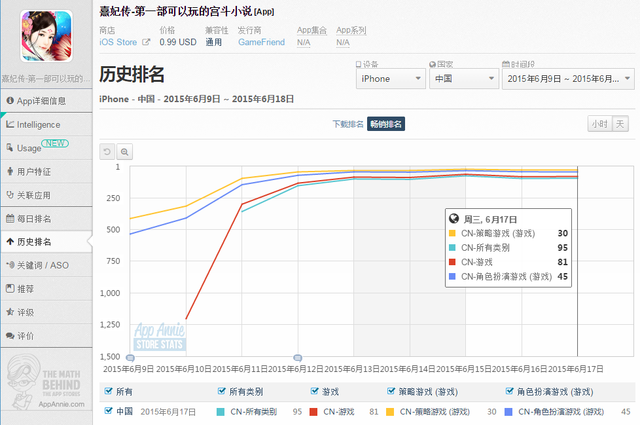The width and height of the screenshot is (640, 425).
Task: Click the magnifier zoom icon above chart
Action: [x=125, y=151]
